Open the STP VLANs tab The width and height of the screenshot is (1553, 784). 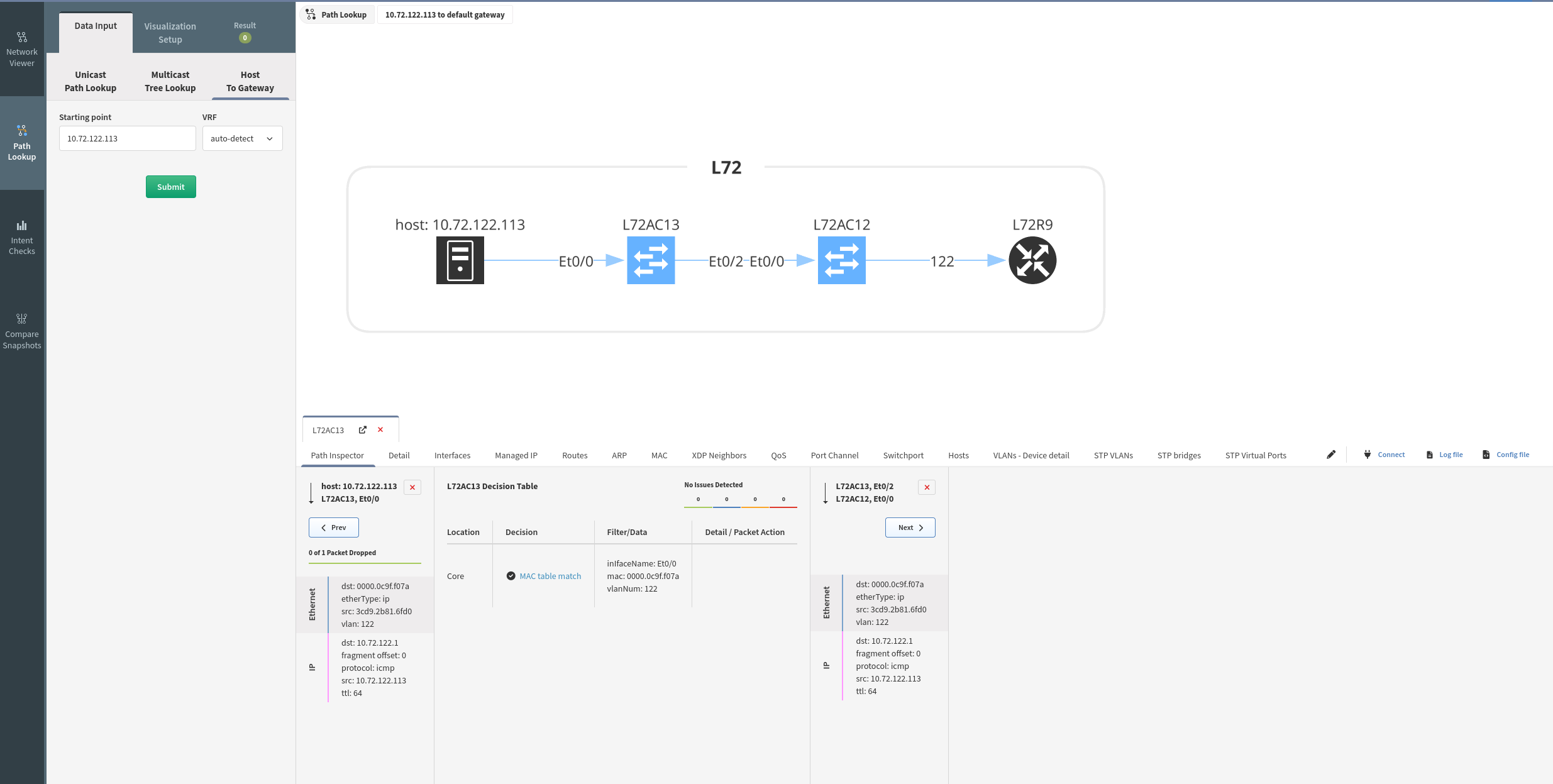(x=1114, y=455)
